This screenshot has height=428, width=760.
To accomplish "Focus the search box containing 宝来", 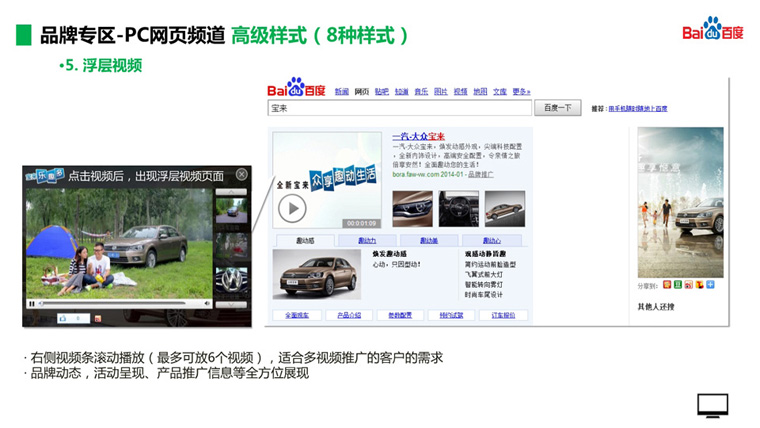I will (x=399, y=108).
